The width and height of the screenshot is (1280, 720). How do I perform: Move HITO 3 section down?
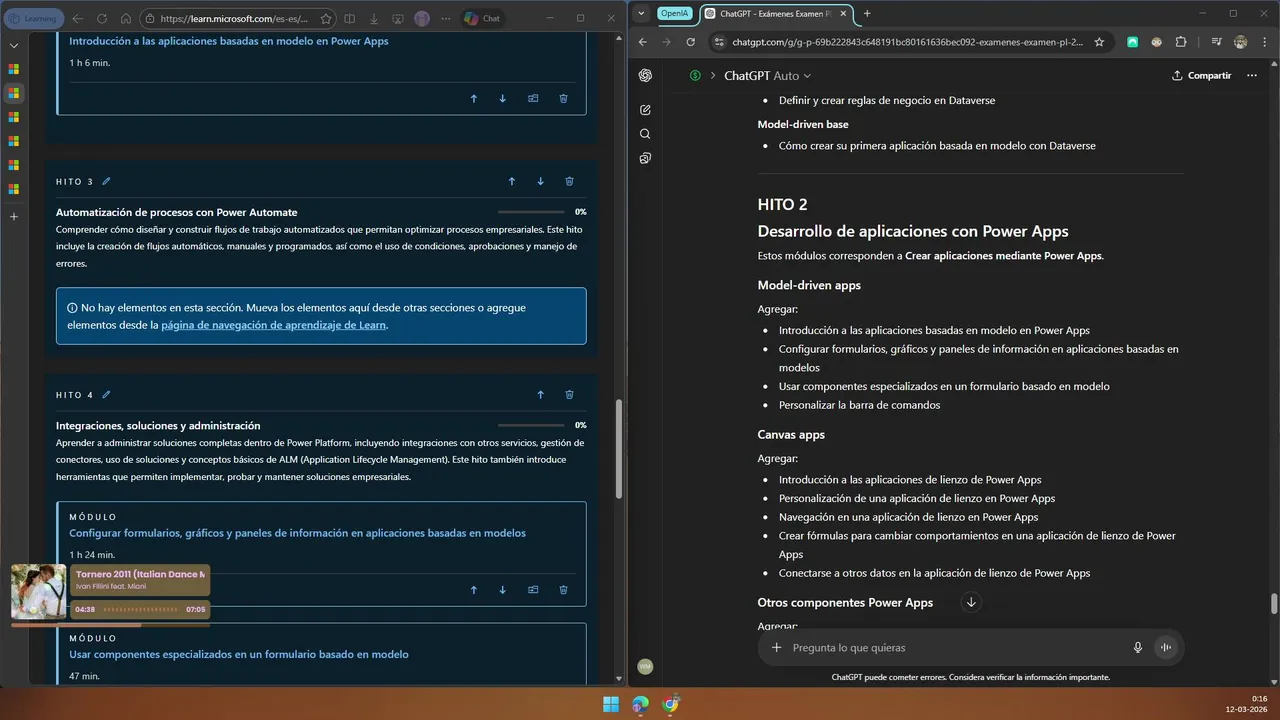click(x=541, y=181)
